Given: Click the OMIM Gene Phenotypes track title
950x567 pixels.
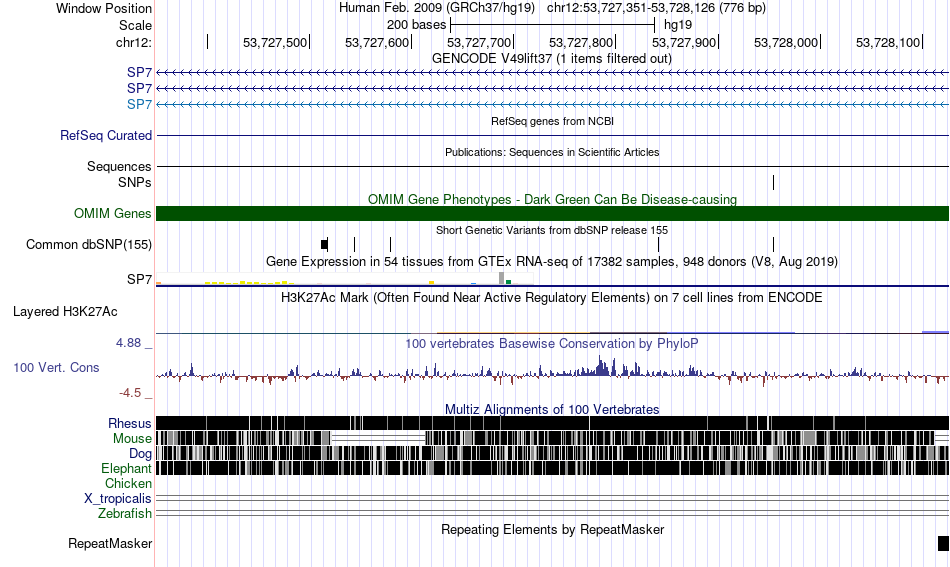Looking at the screenshot, I should [552, 199].
